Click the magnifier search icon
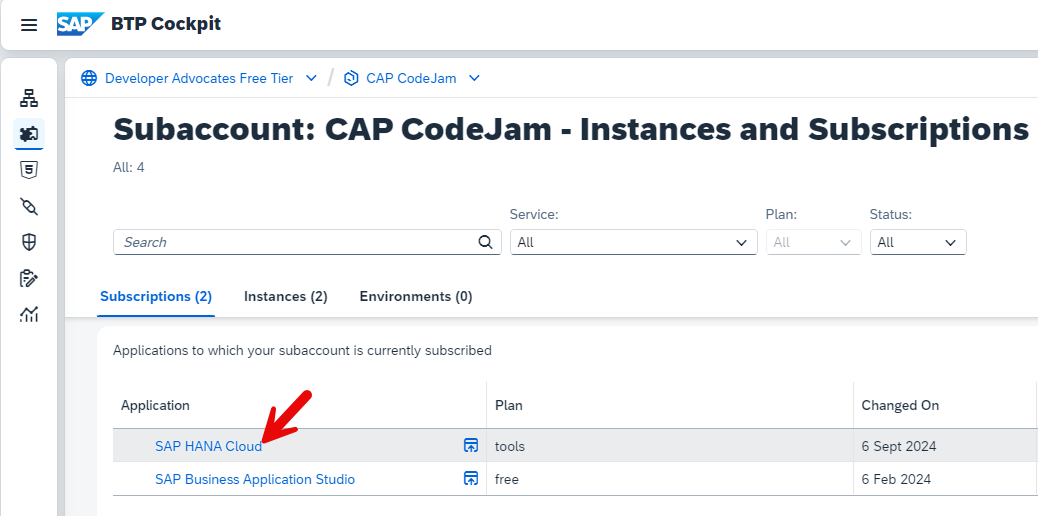 pos(485,242)
